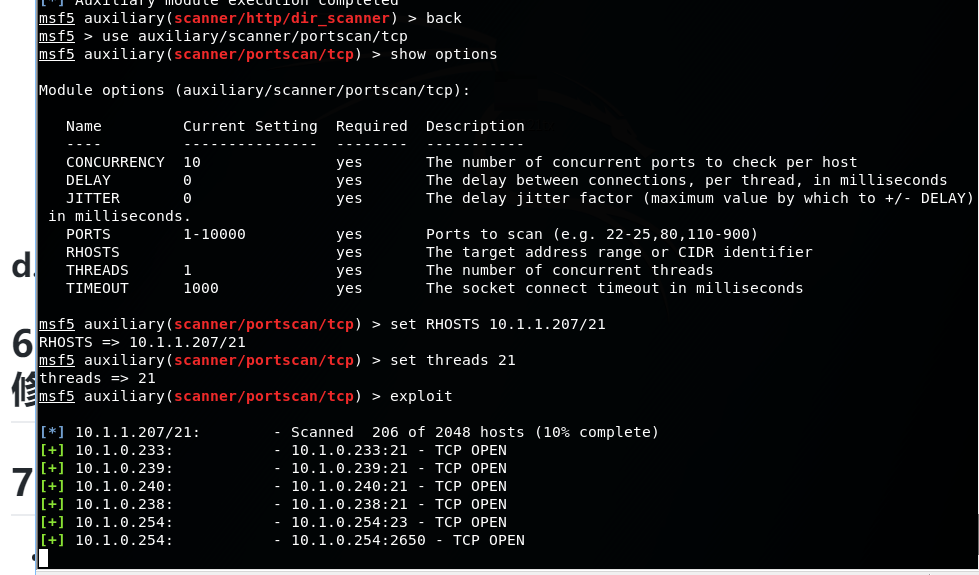Click the "set threads 21" command

(x=453, y=360)
